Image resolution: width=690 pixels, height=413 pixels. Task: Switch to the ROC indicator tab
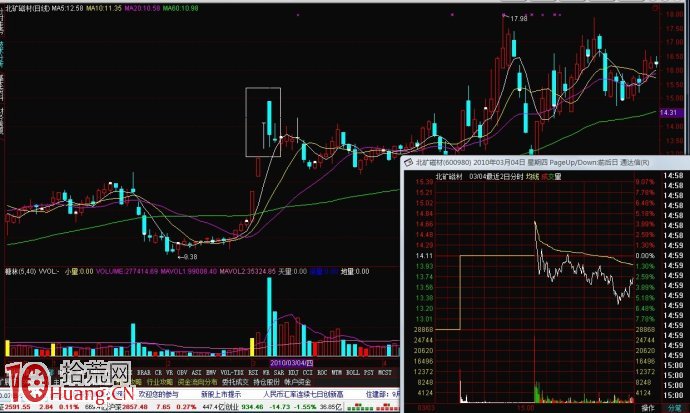point(322,373)
